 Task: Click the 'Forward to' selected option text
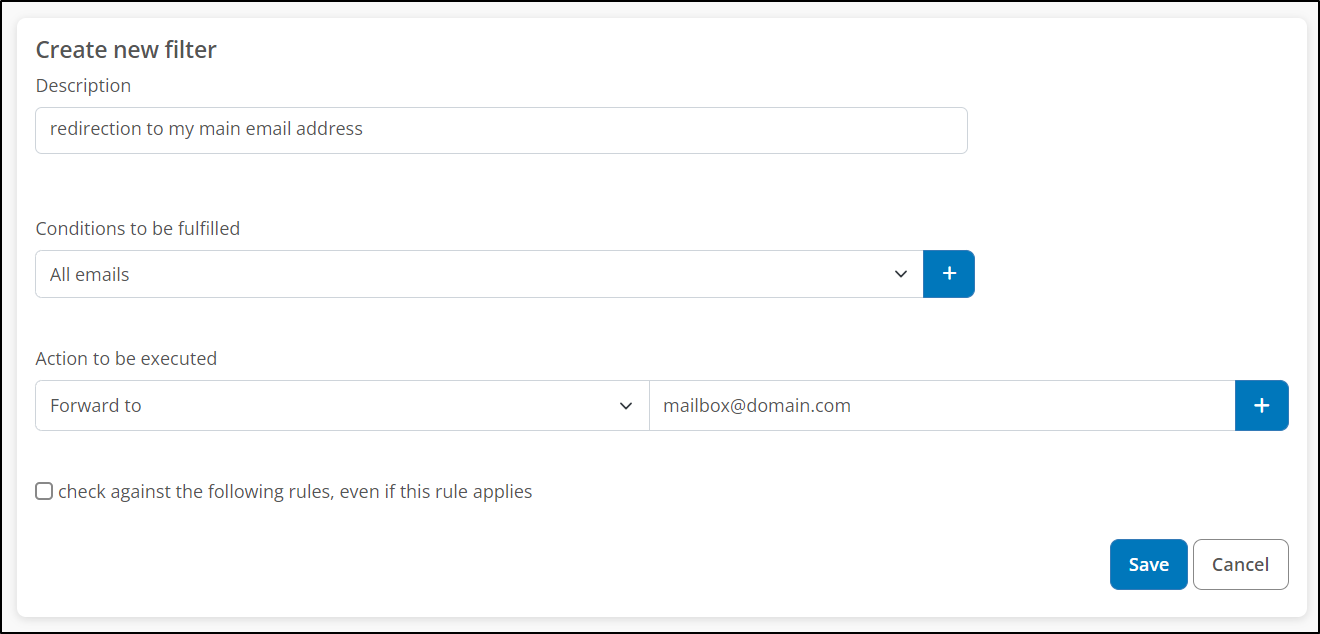[96, 406]
